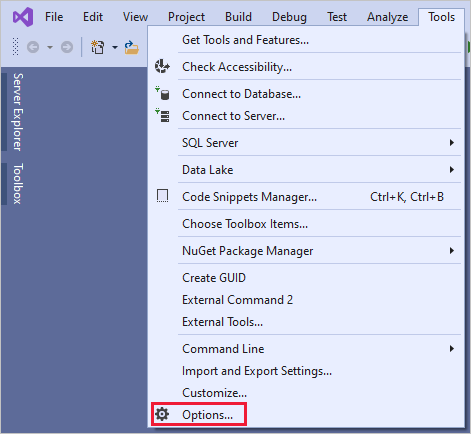Open the Project menu
The image size is (471, 434).
186,17
